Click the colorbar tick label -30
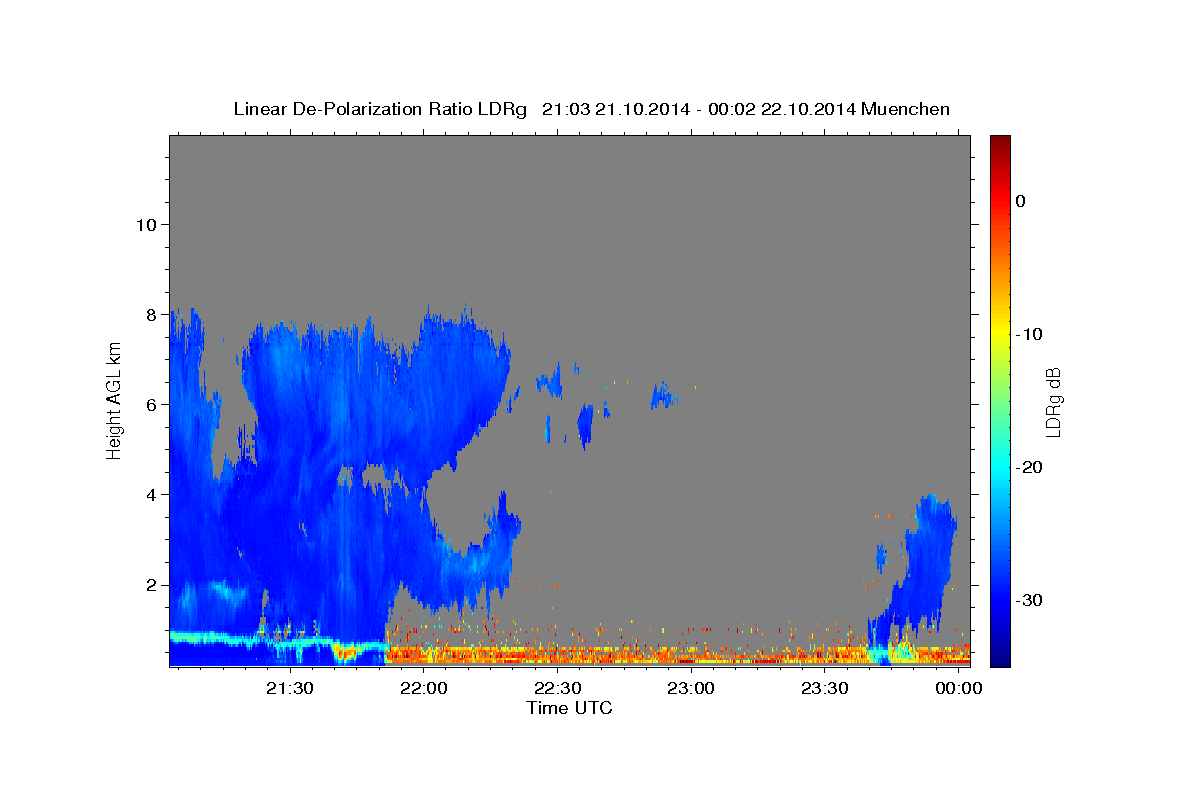The width and height of the screenshot is (1200, 800). (1029, 600)
